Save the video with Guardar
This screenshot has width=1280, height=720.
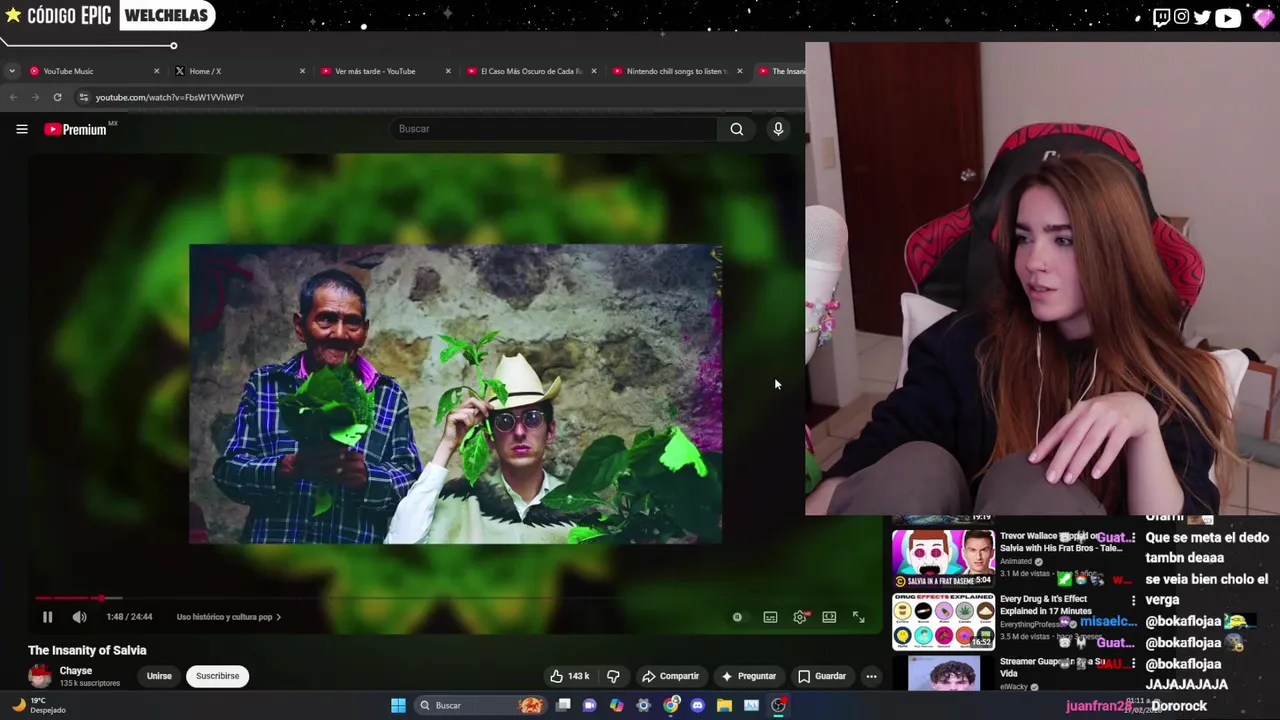[x=821, y=676]
